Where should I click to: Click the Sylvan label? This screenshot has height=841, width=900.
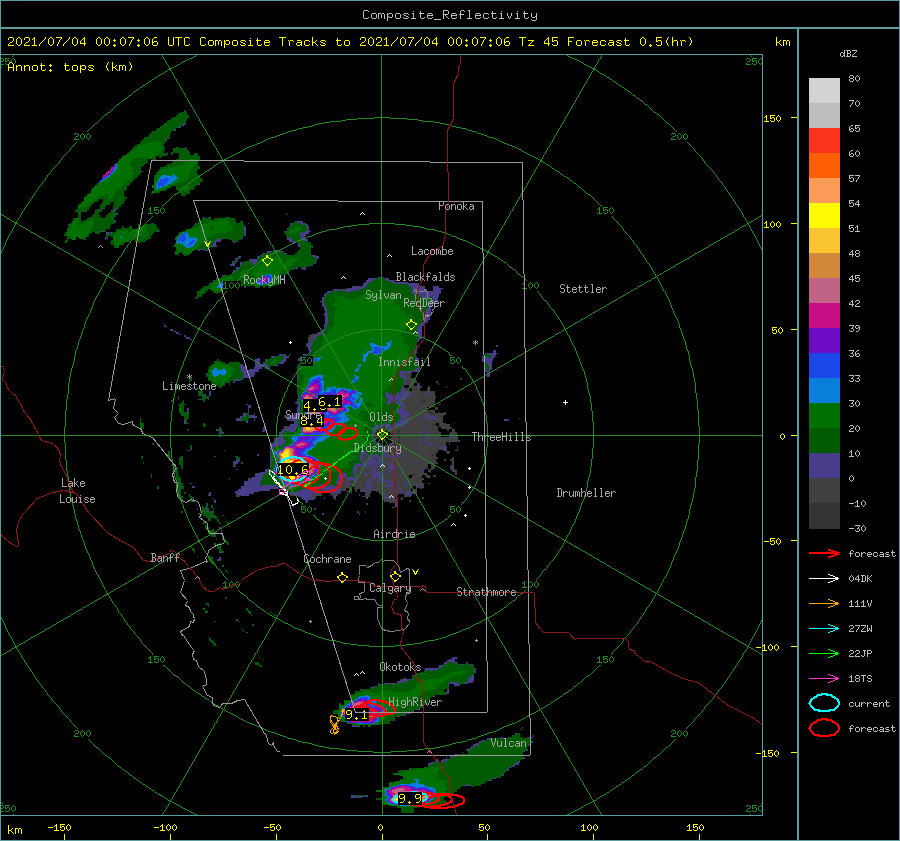[383, 295]
